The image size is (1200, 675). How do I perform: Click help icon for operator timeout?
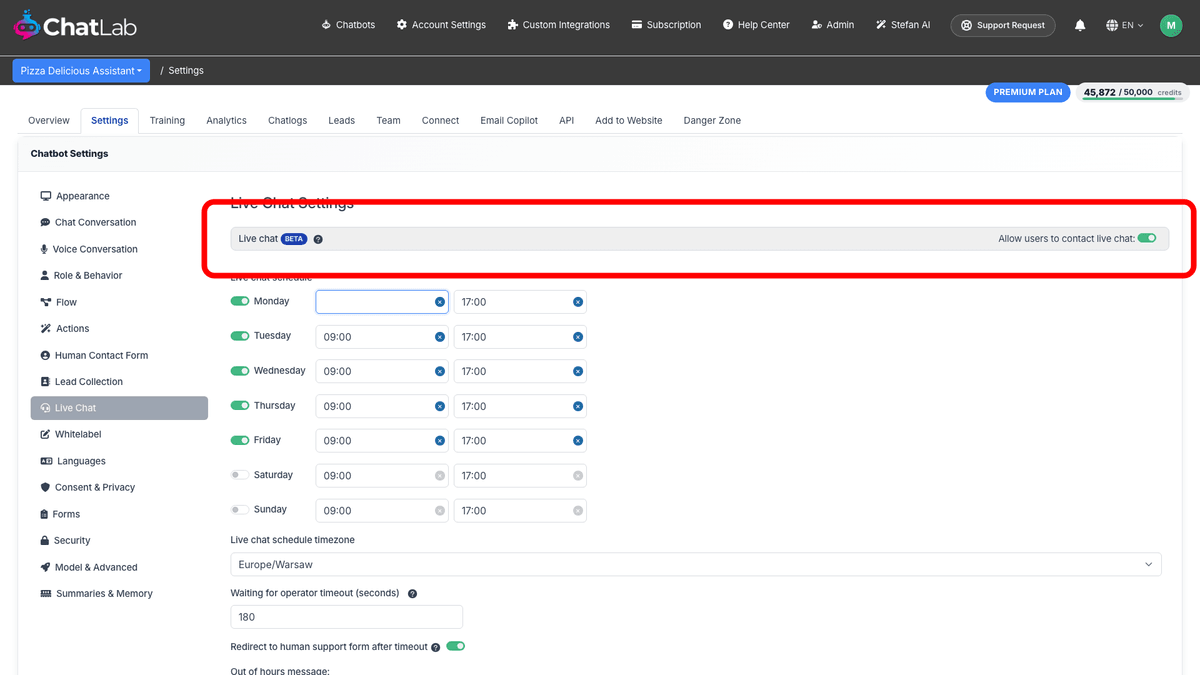tap(412, 593)
